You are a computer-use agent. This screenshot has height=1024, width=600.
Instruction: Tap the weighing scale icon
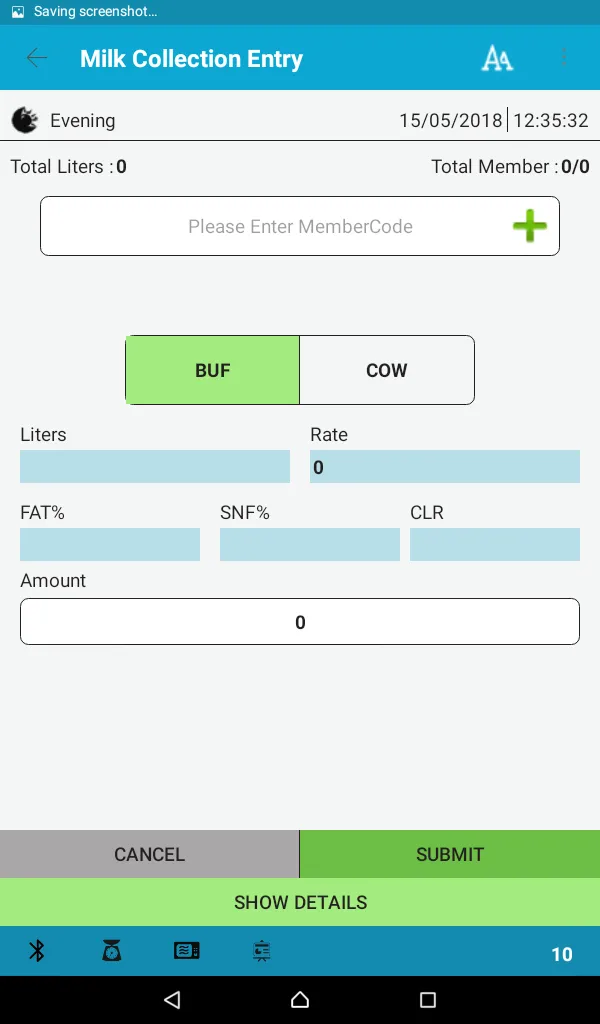[x=111, y=951]
